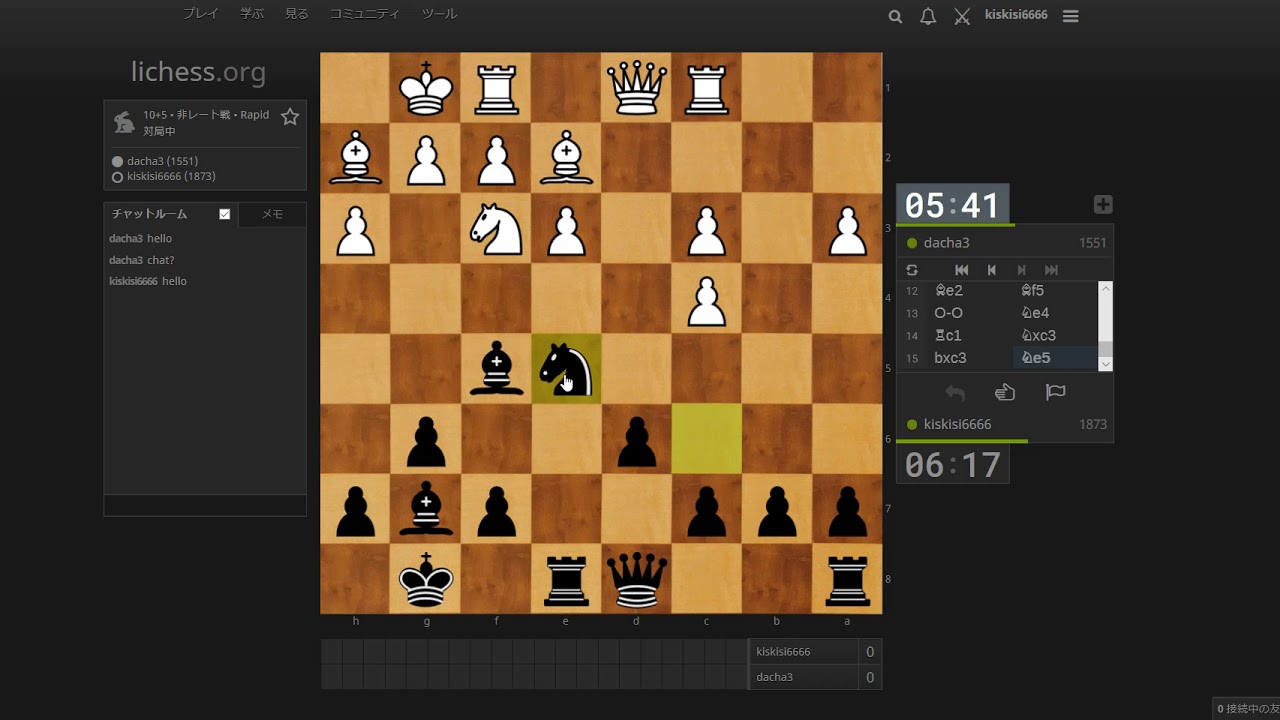
Task: Click the black queen on d8
Action: point(636,579)
